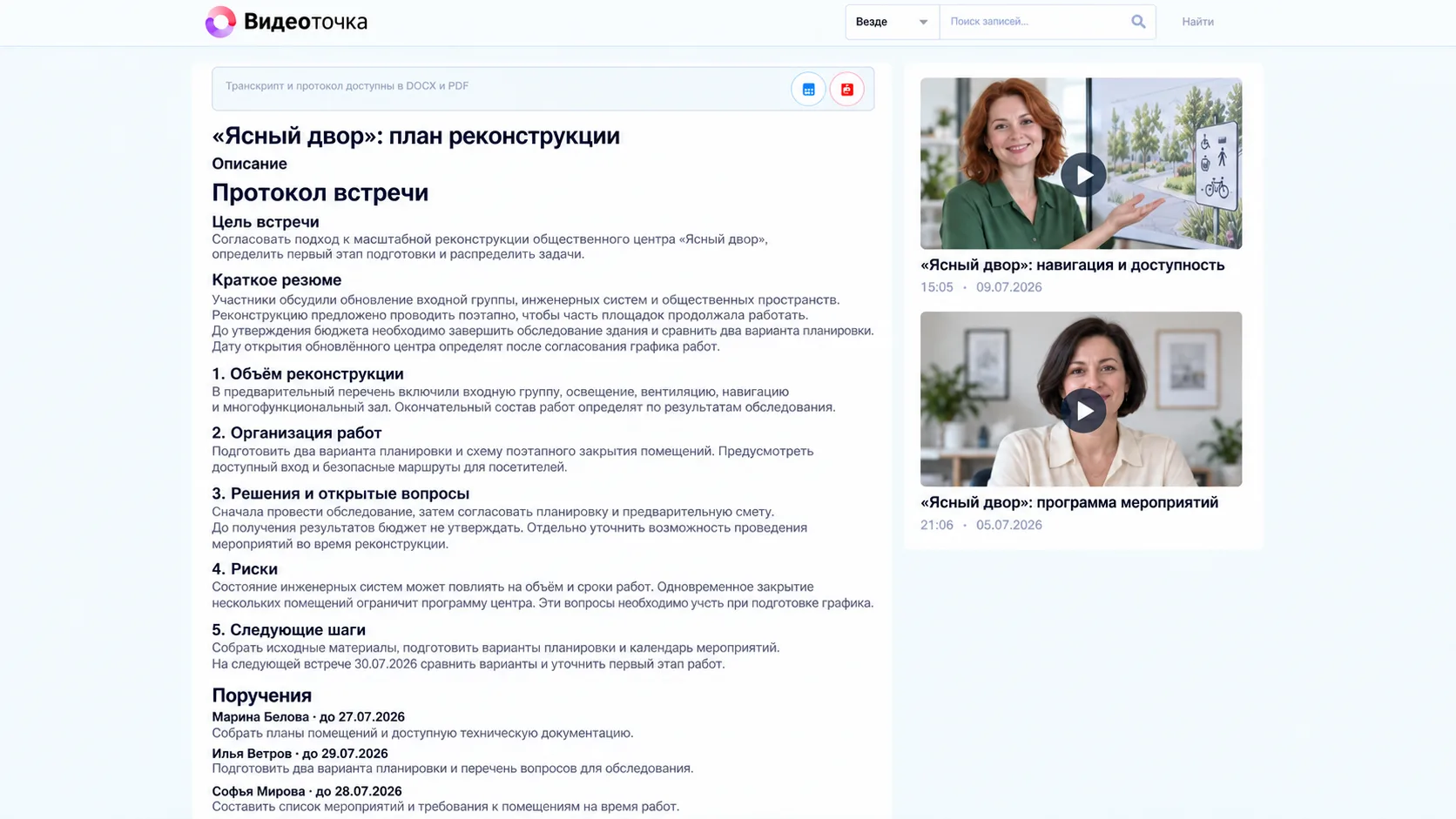1456x819 pixels.
Task: Click the 5. Следующие шаги heading
Action: click(288, 629)
